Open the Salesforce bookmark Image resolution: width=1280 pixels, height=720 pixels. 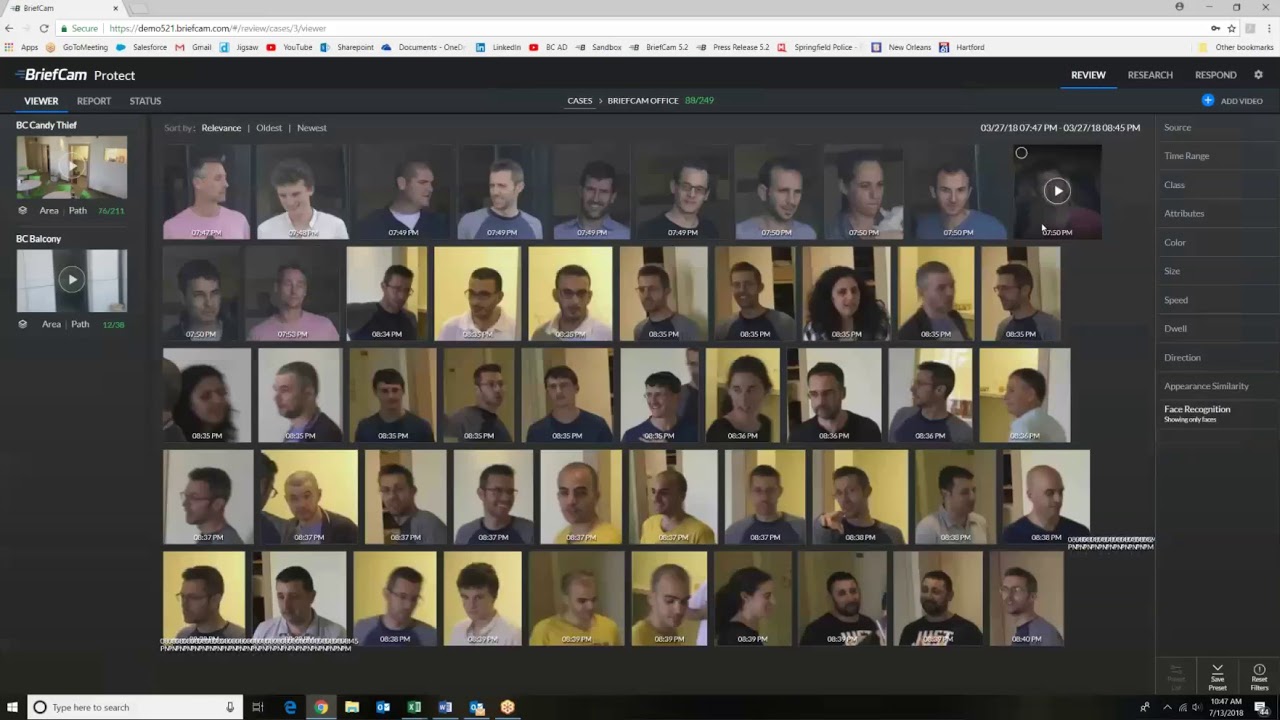(x=141, y=47)
